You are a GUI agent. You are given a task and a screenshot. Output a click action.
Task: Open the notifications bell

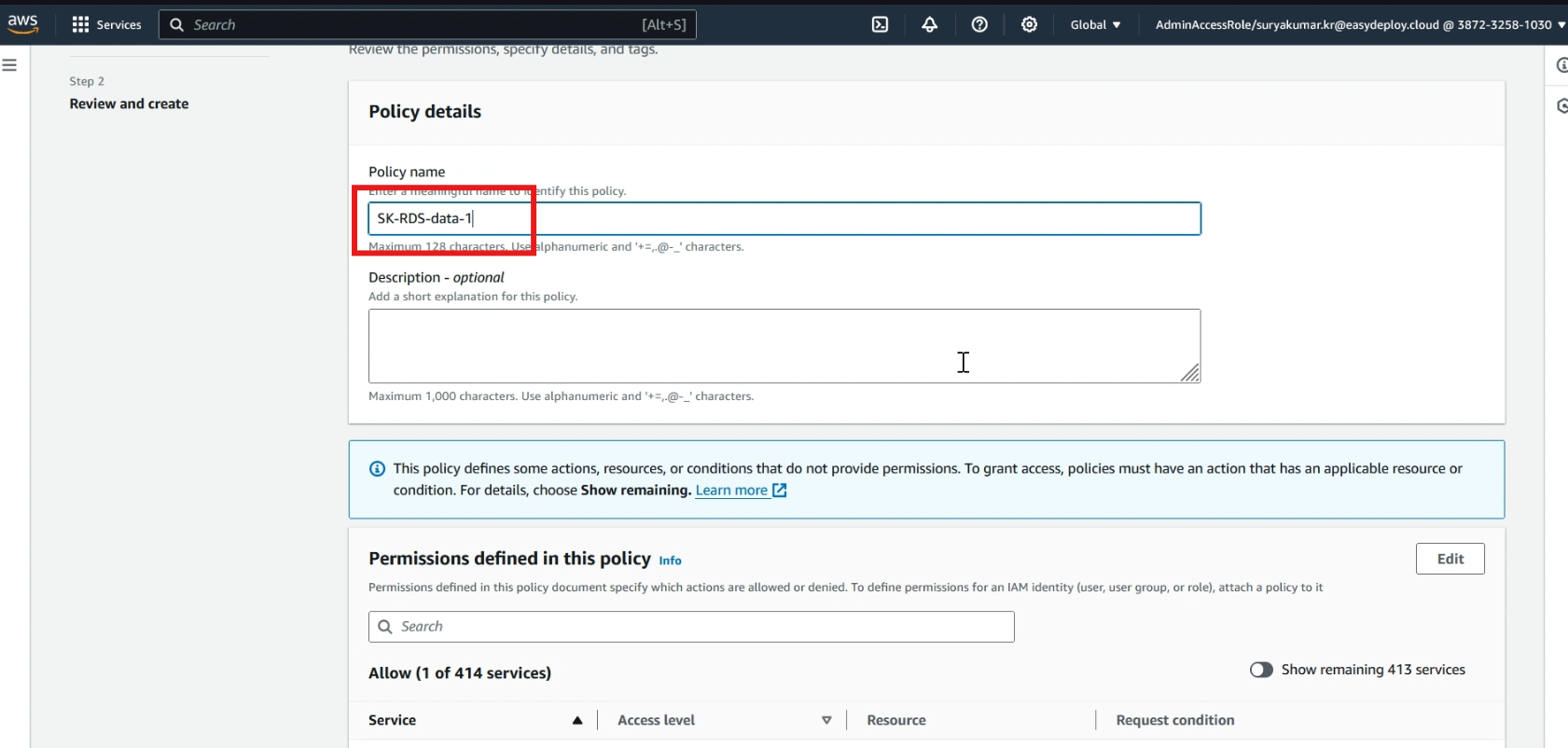(x=930, y=24)
